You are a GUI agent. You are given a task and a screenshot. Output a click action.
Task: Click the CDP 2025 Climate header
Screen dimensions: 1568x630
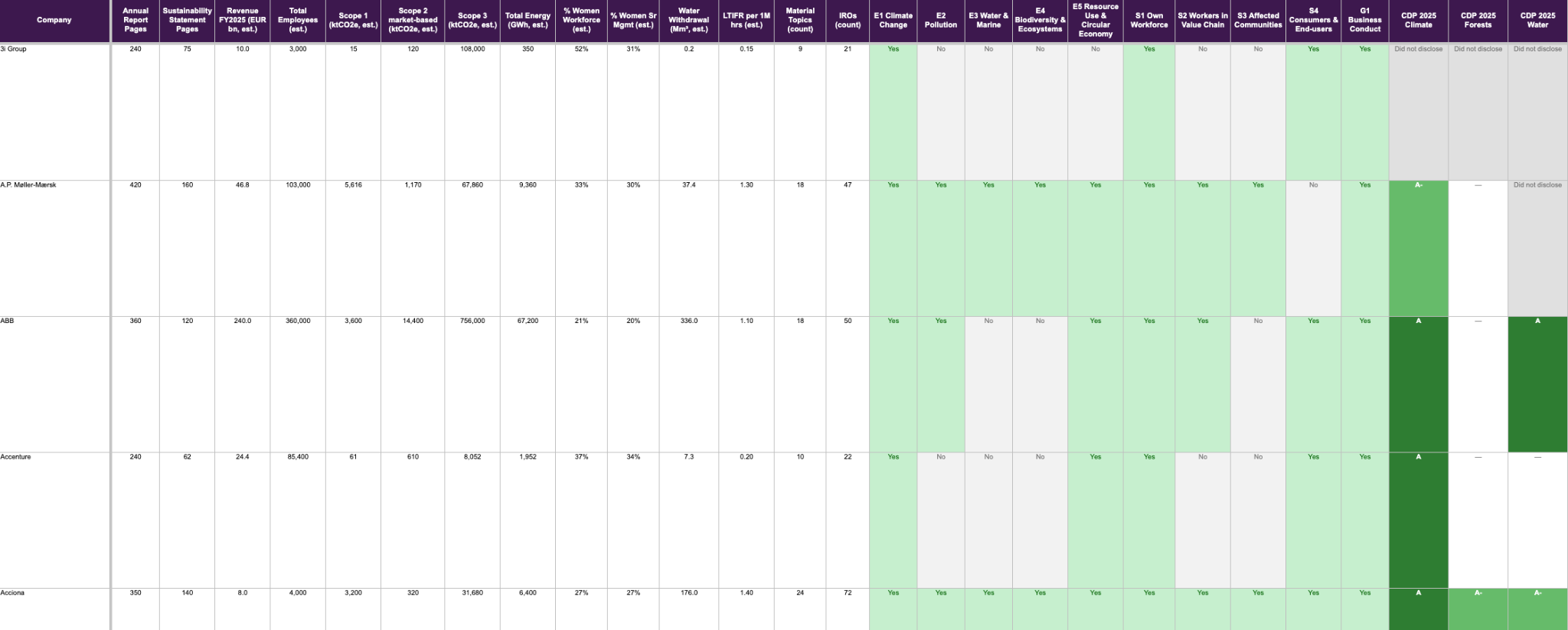(1419, 21)
